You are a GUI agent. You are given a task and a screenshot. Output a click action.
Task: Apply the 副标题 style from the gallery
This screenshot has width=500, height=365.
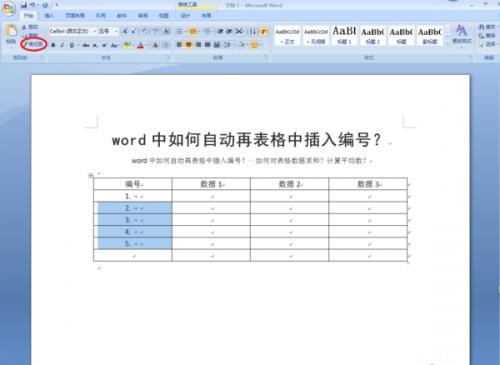pos(430,36)
